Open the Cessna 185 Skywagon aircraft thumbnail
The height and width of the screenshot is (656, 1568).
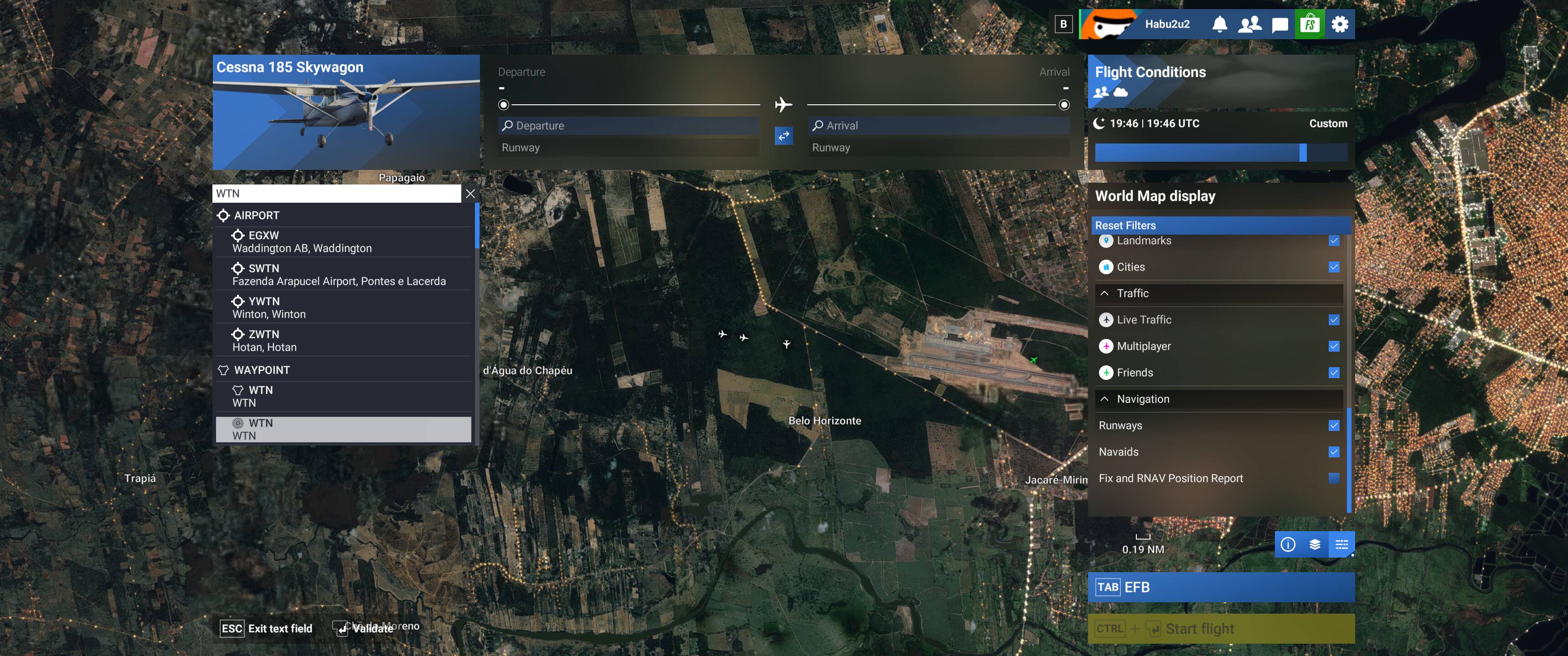coord(346,112)
